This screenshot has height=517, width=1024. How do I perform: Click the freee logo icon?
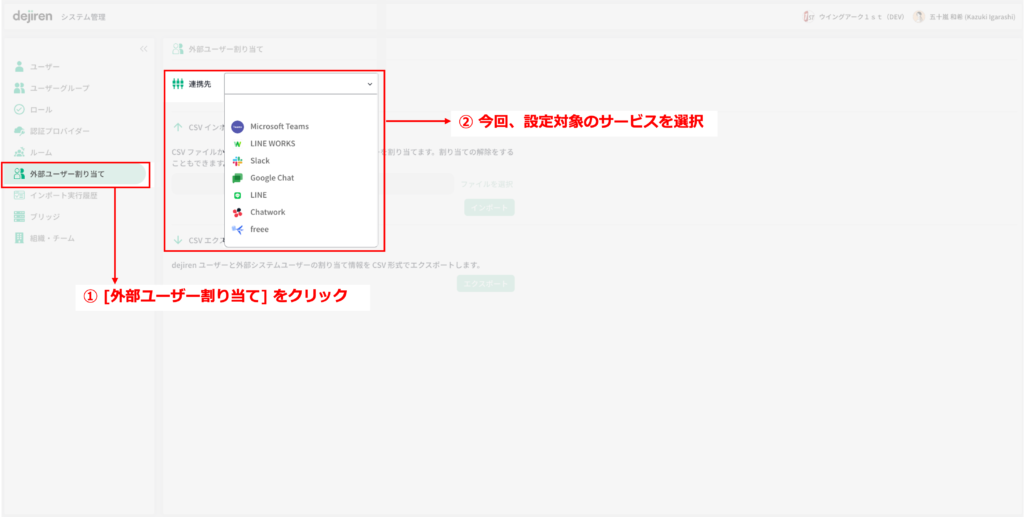pyautogui.click(x=238, y=229)
